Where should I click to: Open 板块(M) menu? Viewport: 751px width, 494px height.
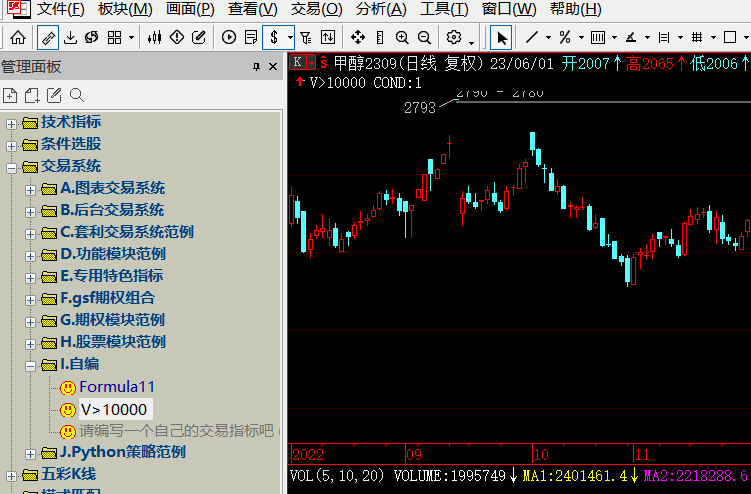(x=125, y=9)
